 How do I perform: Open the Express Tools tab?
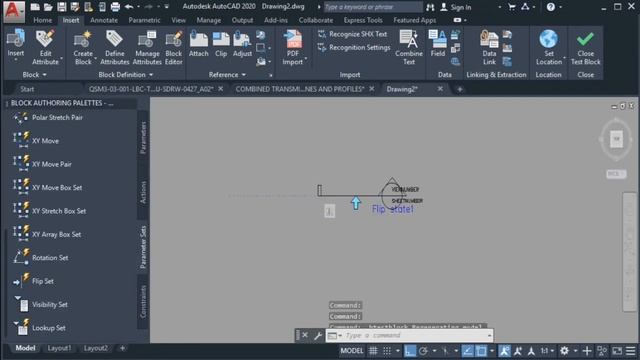coord(363,20)
